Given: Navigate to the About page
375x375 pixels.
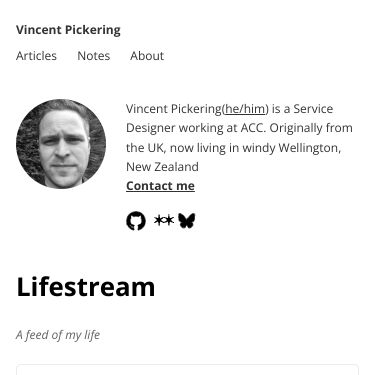Looking at the screenshot, I should (147, 56).
